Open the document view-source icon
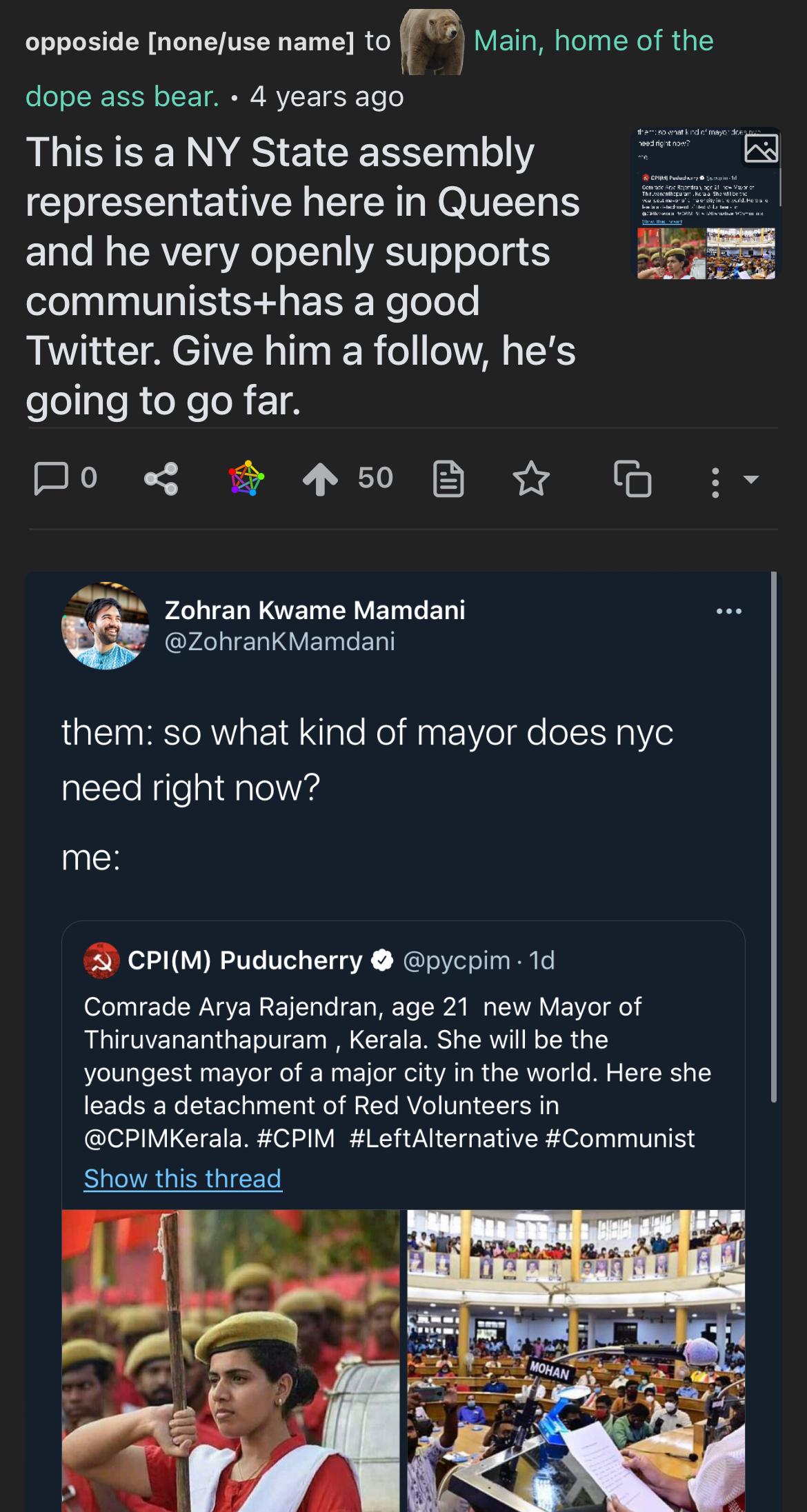807x1512 pixels. pyautogui.click(x=448, y=478)
